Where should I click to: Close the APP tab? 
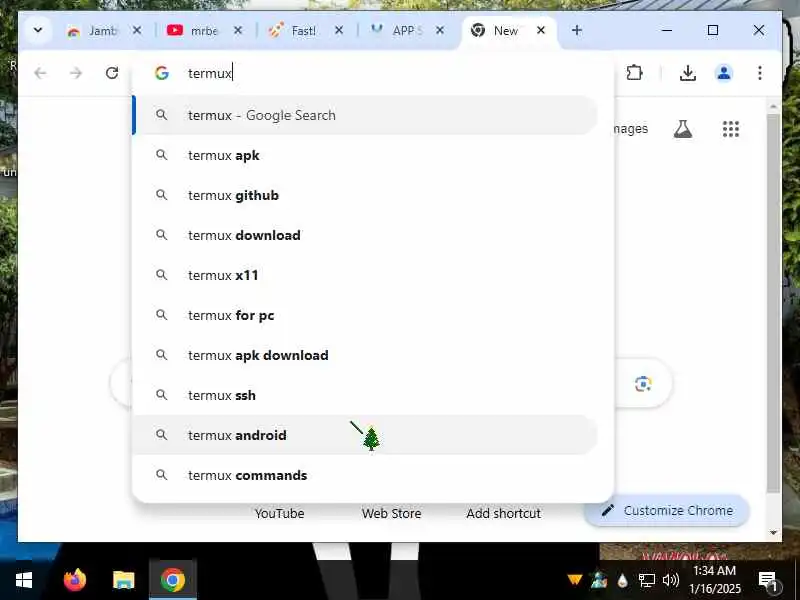(440, 31)
